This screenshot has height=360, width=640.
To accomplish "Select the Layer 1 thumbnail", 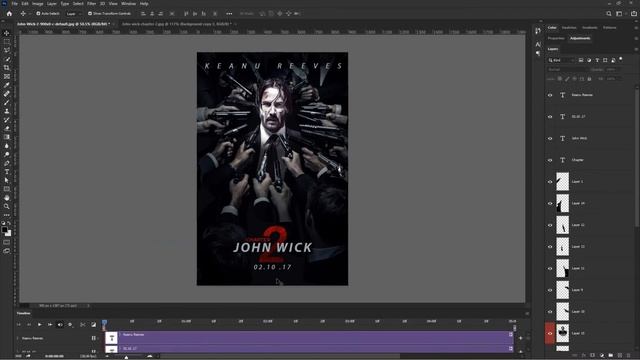I will [562, 182].
